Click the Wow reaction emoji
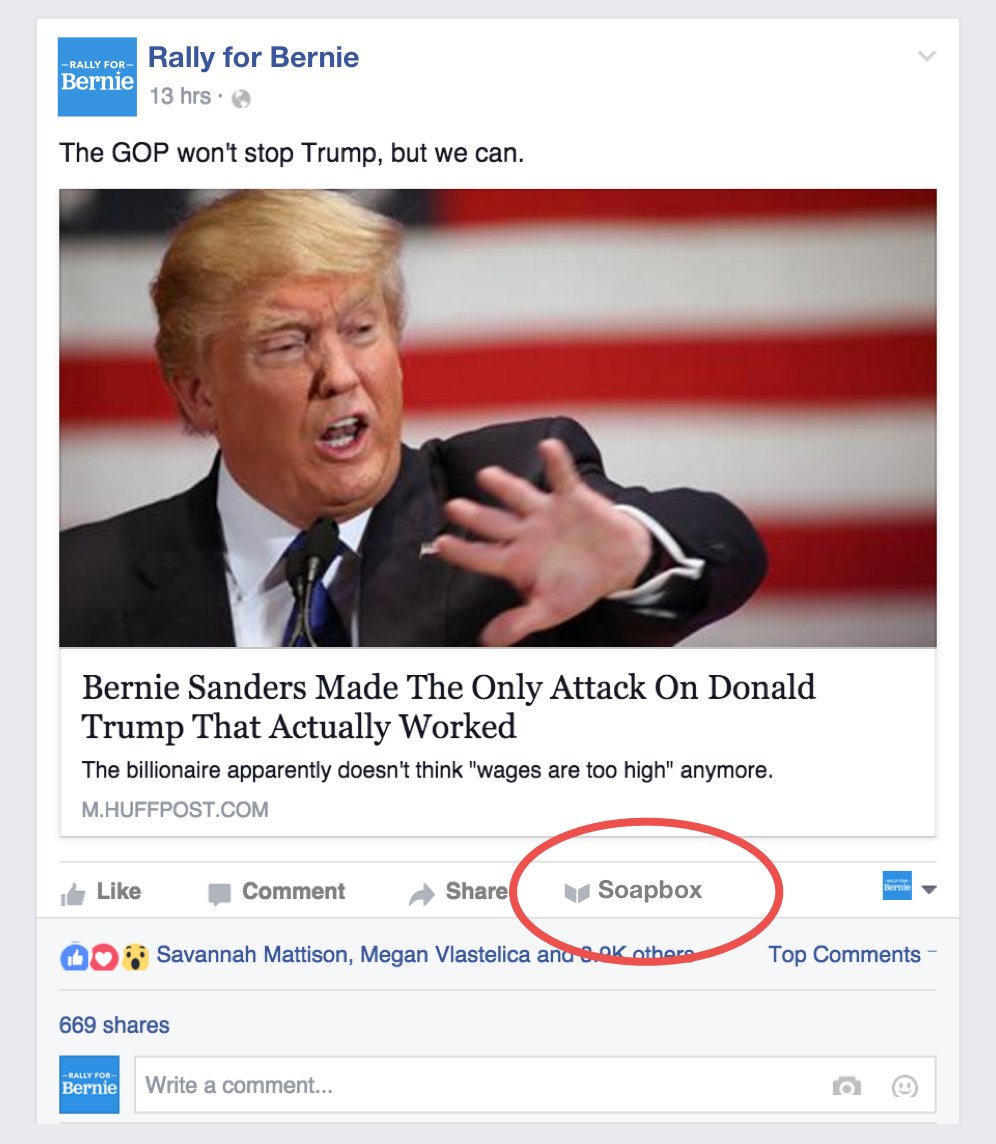996x1144 pixels. (x=135, y=956)
